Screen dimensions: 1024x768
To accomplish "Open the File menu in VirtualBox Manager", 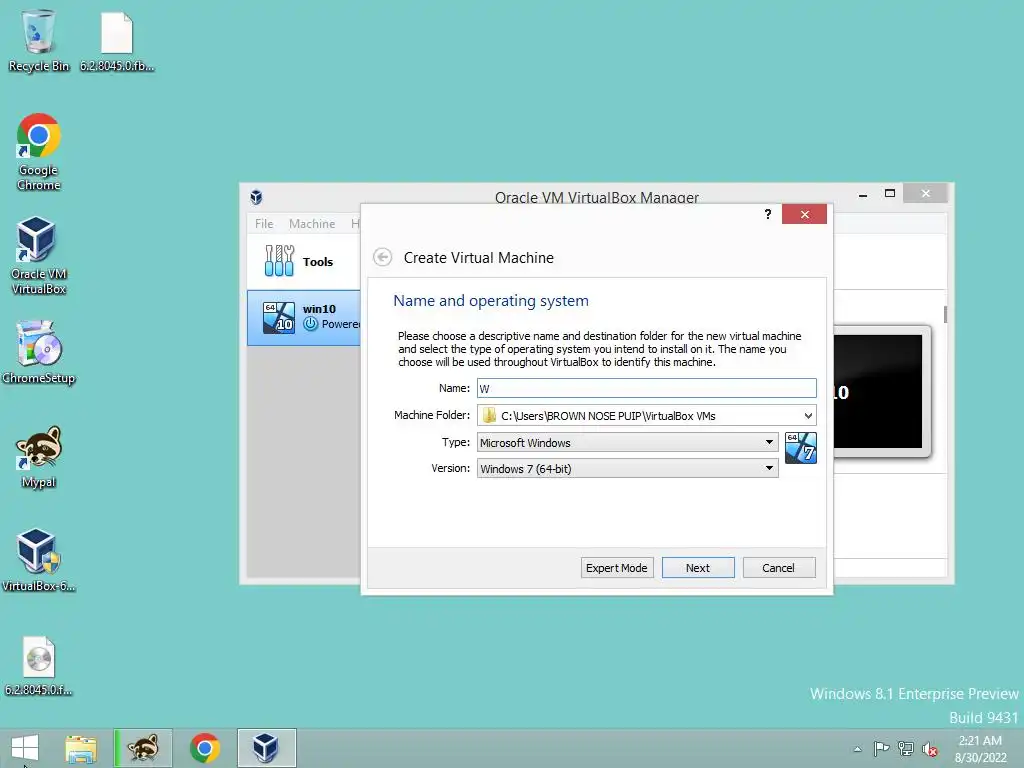I will [x=264, y=223].
